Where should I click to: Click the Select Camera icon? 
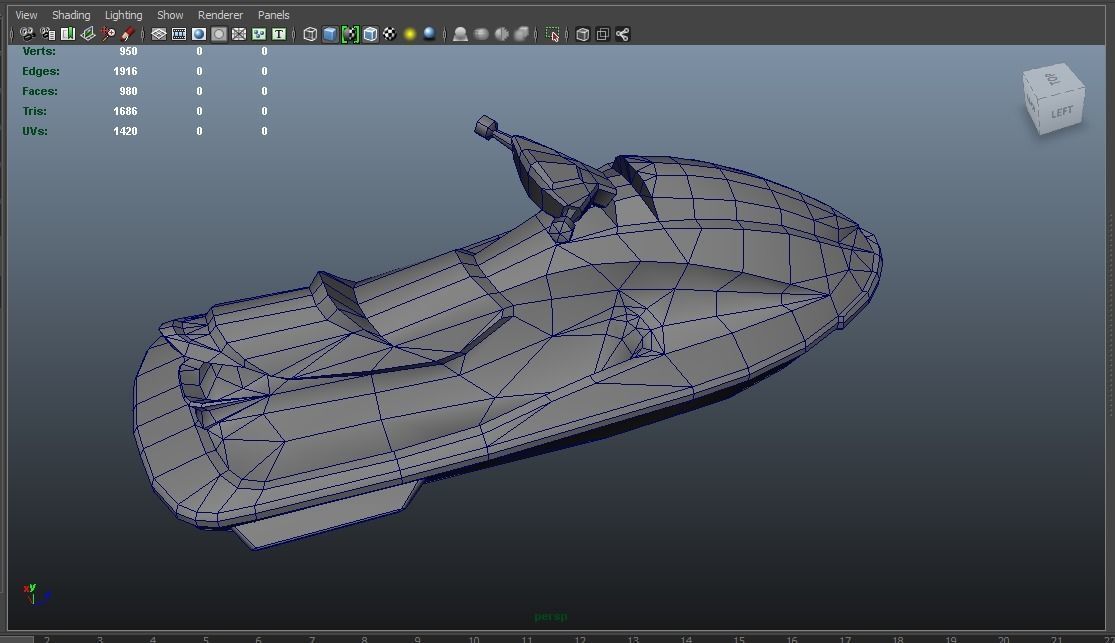pos(27,34)
